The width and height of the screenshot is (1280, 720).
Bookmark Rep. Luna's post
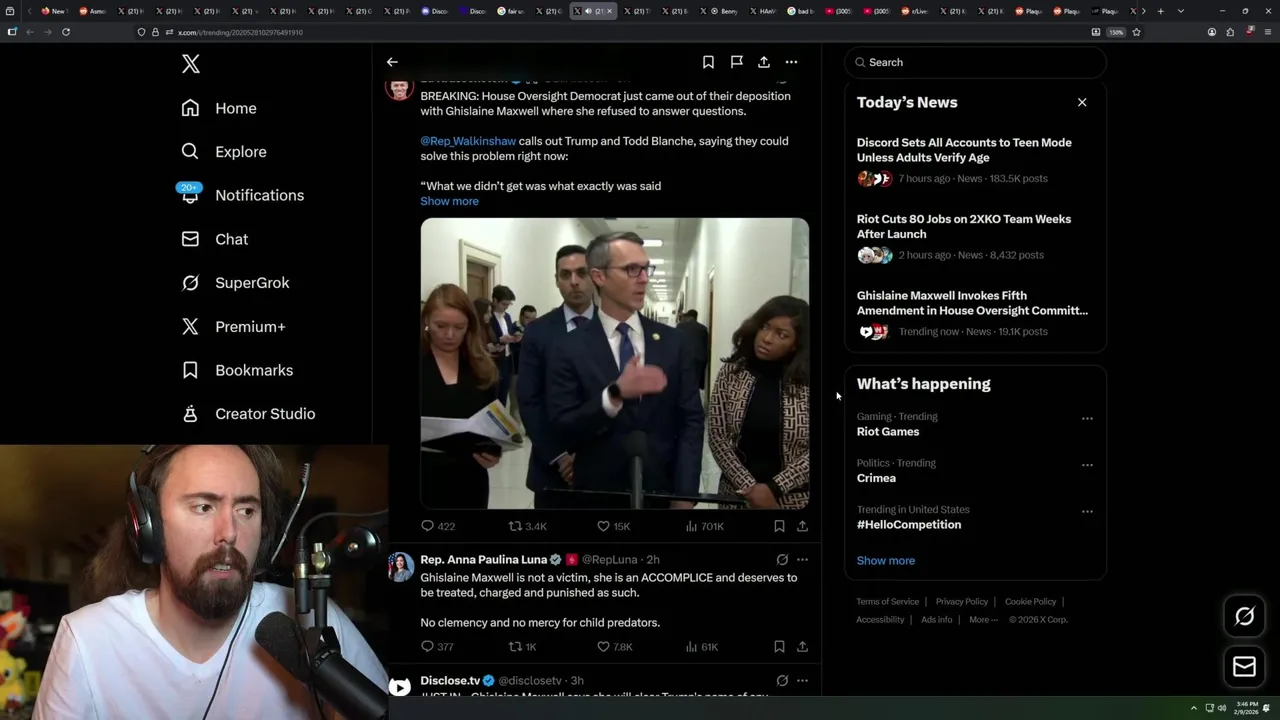tap(779, 647)
